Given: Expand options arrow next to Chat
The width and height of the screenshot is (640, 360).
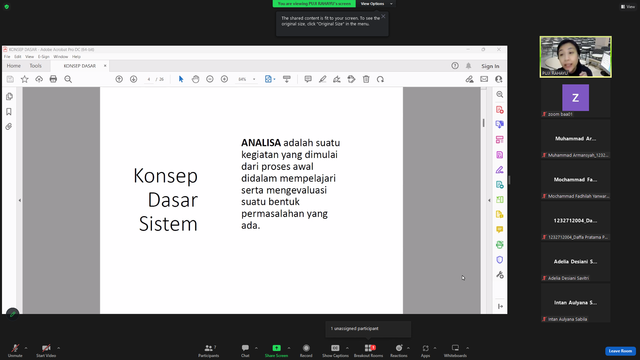Looking at the screenshot, I should [256, 348].
